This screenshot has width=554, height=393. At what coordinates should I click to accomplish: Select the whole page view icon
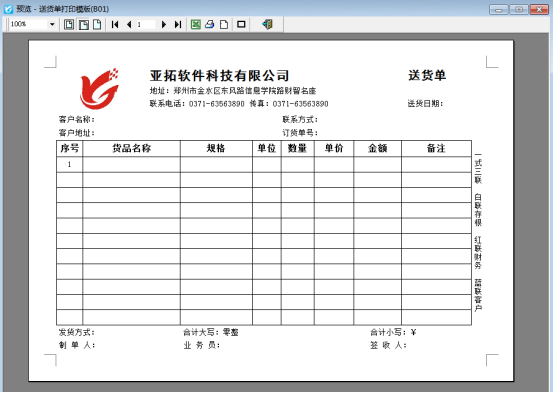click(x=97, y=24)
